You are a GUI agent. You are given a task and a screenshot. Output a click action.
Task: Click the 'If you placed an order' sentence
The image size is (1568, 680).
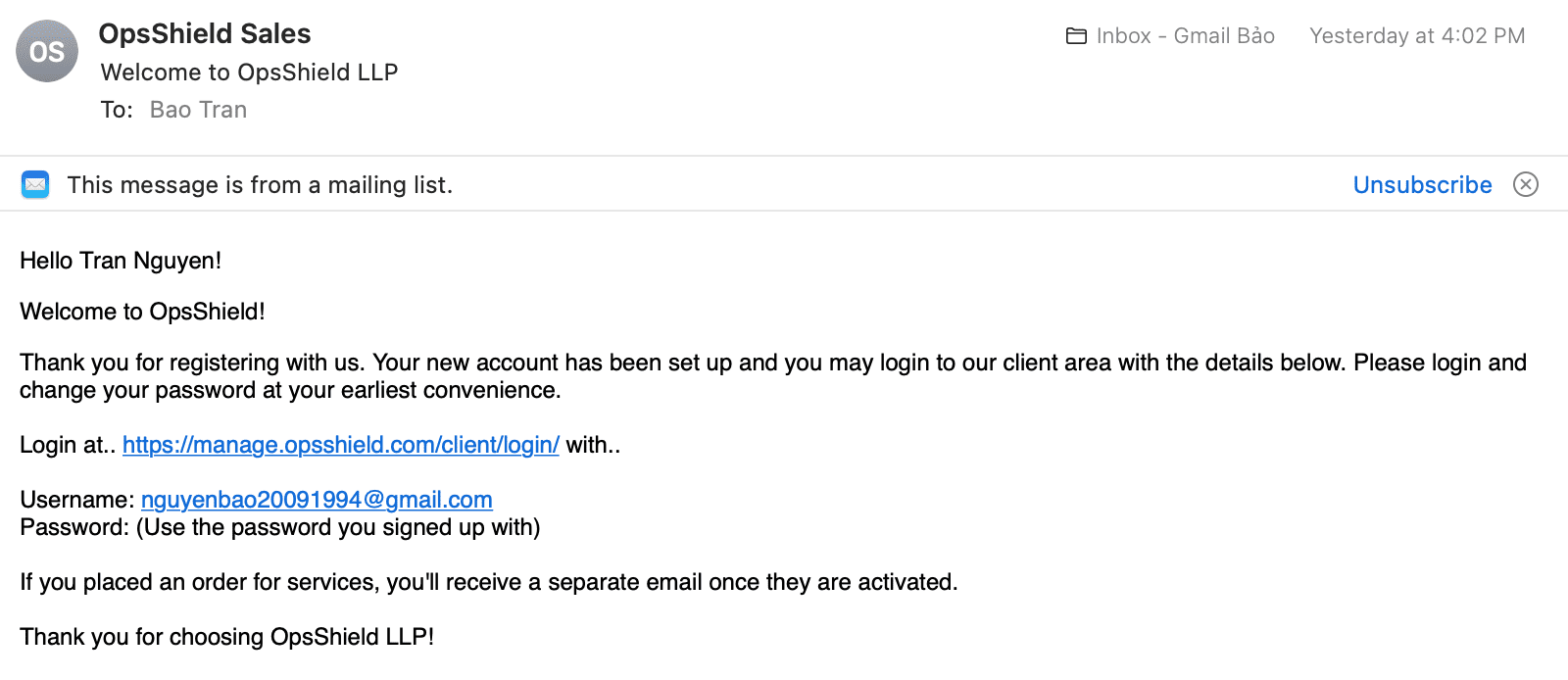click(x=488, y=582)
